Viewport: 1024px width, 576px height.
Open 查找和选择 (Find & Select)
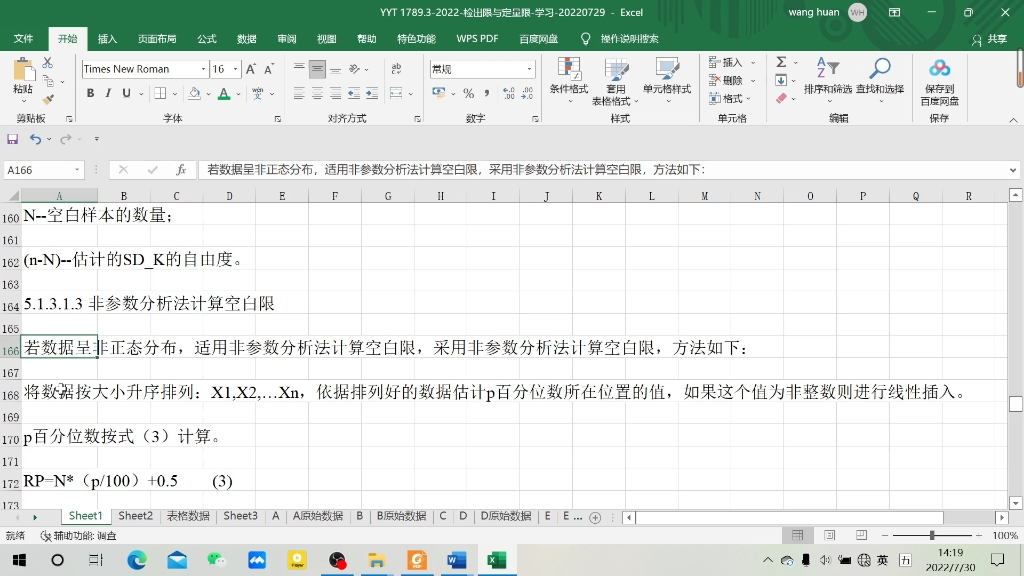pos(881,75)
